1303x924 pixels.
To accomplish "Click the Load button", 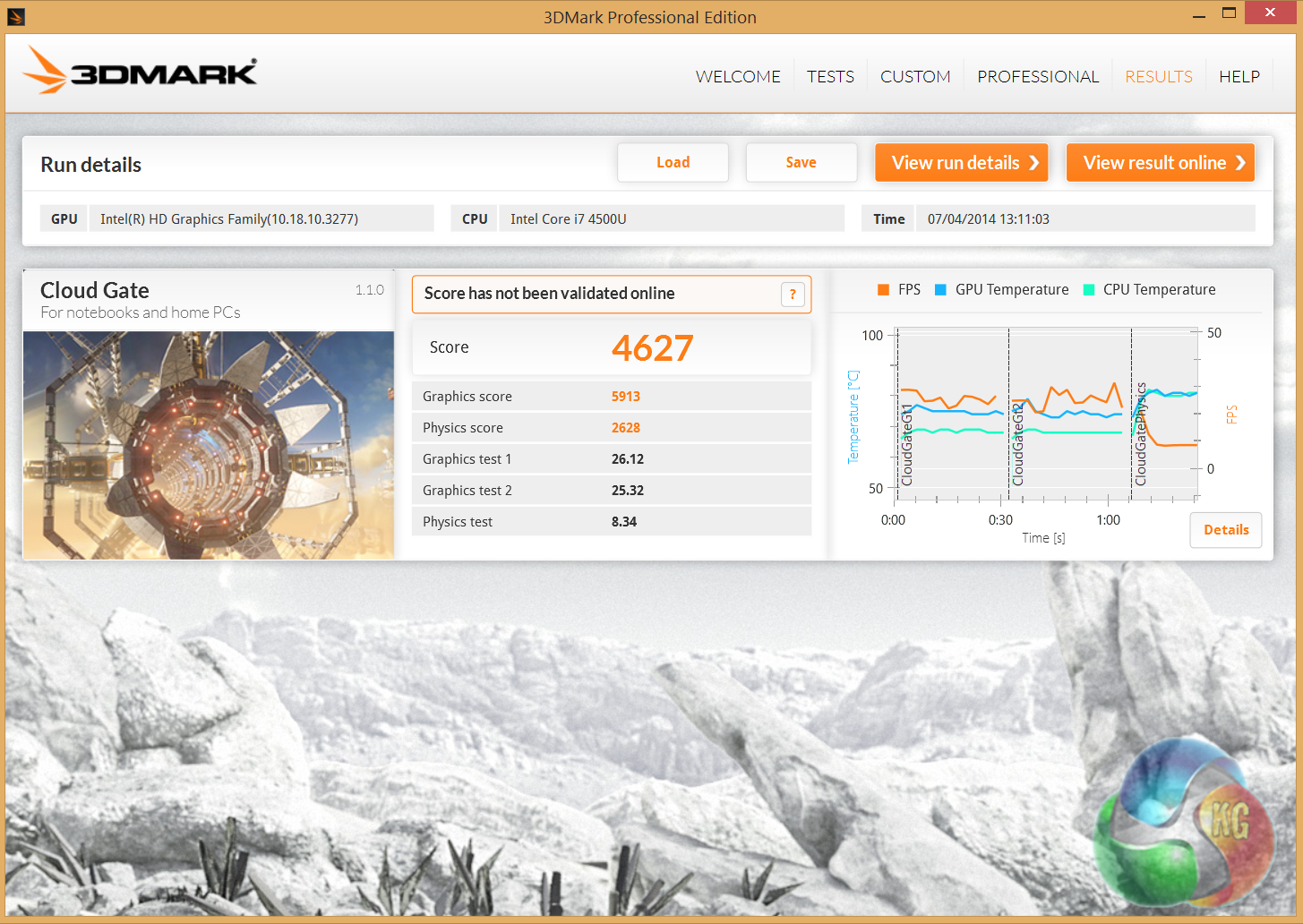I will (x=673, y=162).
